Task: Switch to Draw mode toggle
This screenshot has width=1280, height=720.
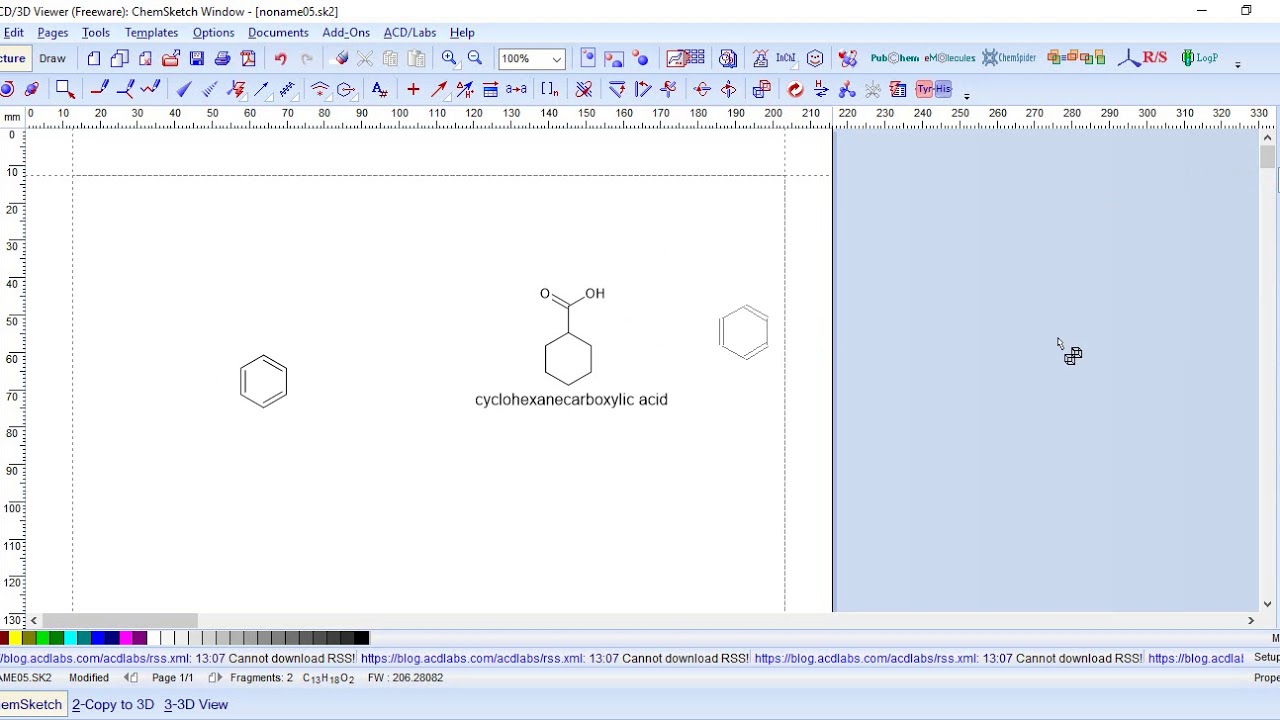Action: [52, 58]
